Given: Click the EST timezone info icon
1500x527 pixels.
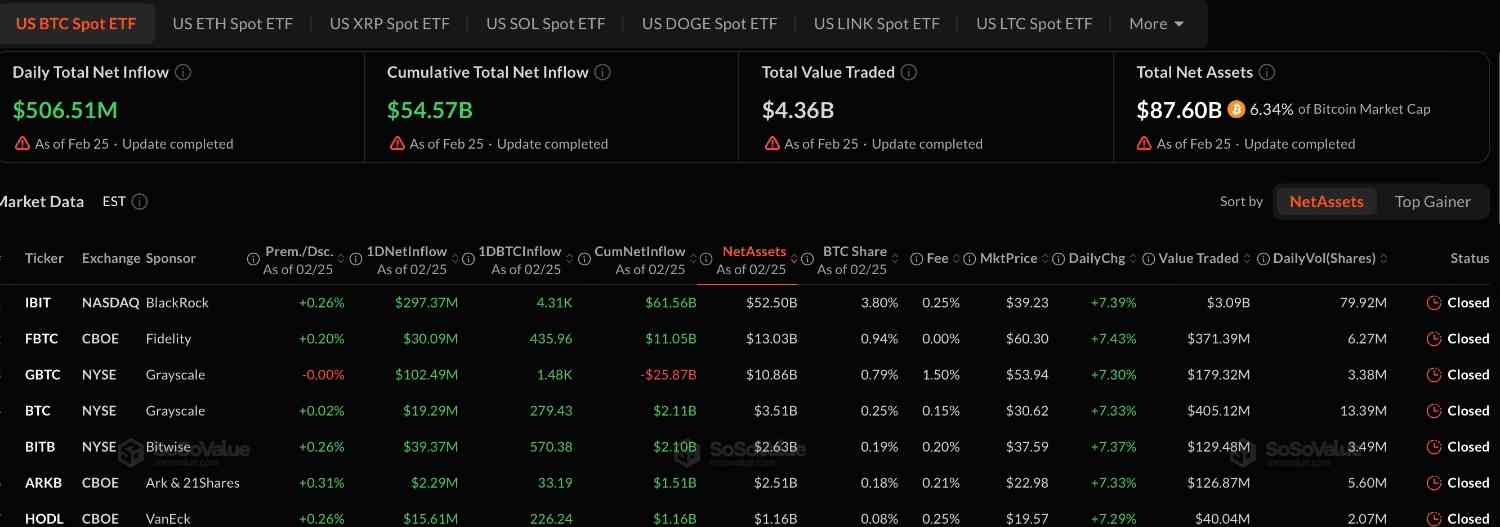Looking at the screenshot, I should point(140,202).
